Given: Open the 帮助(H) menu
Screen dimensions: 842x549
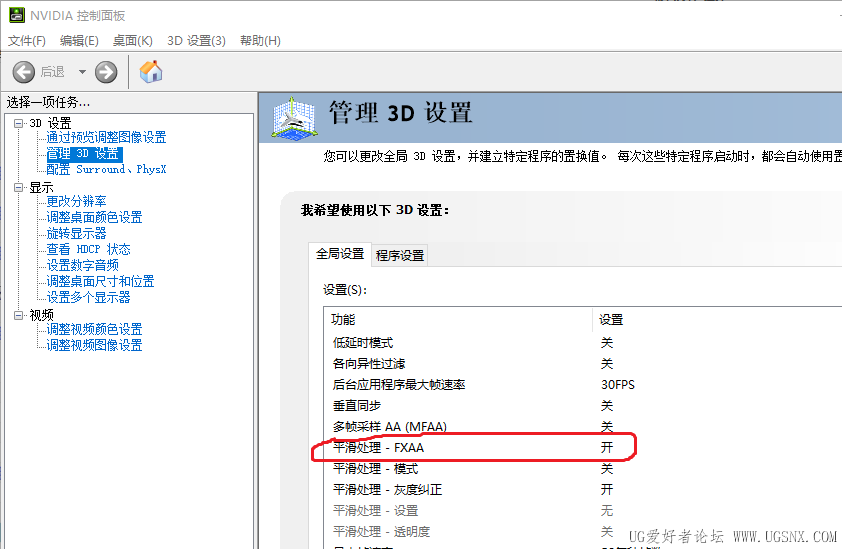Looking at the screenshot, I should point(260,41).
